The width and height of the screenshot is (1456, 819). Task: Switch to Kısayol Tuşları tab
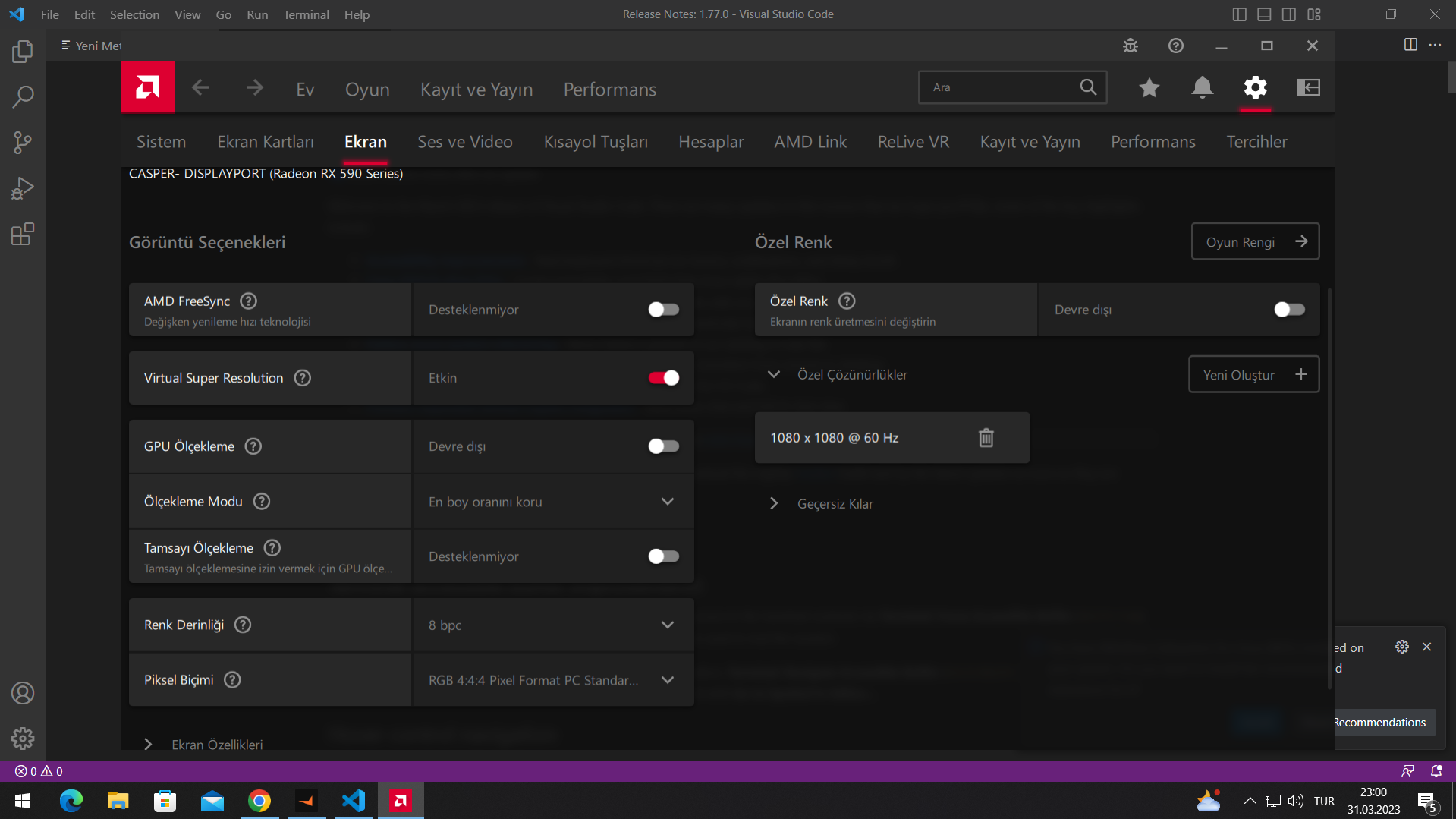pos(596,142)
